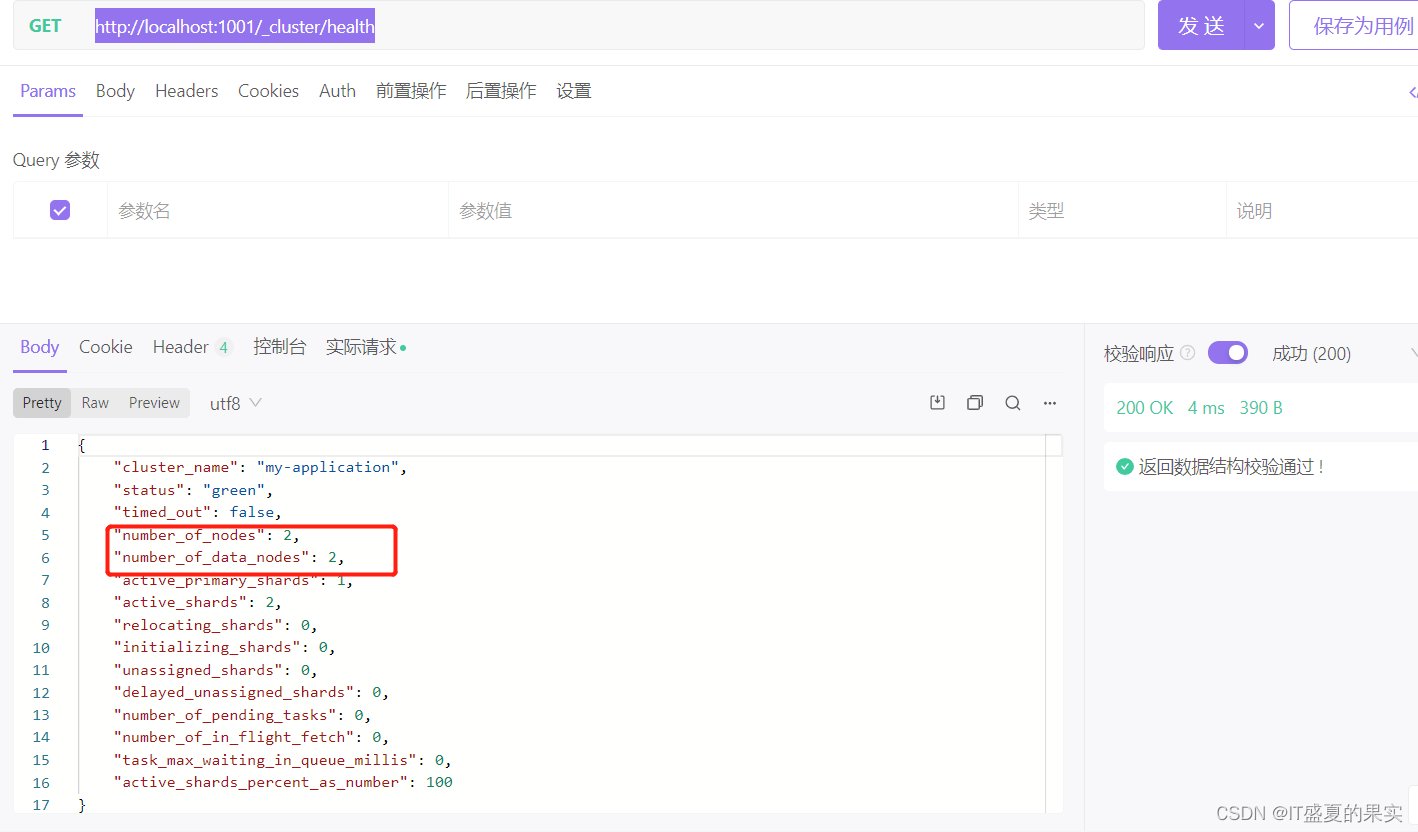This screenshot has width=1418, height=832.
Task: Click the help icon beside 校验响应
Action: [x=1188, y=353]
